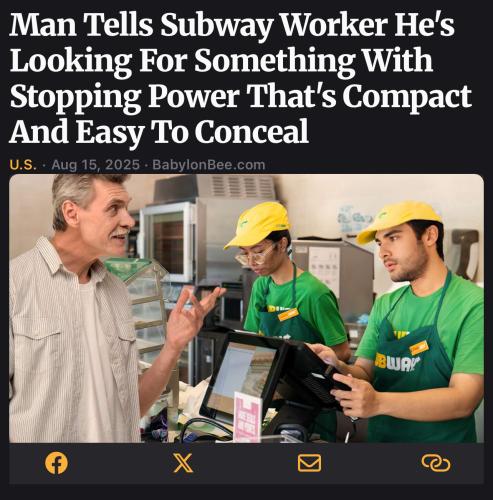Viewport: 493px width, 500px height.
Task: Tap the X logo in the share bar
Action: coord(183,463)
